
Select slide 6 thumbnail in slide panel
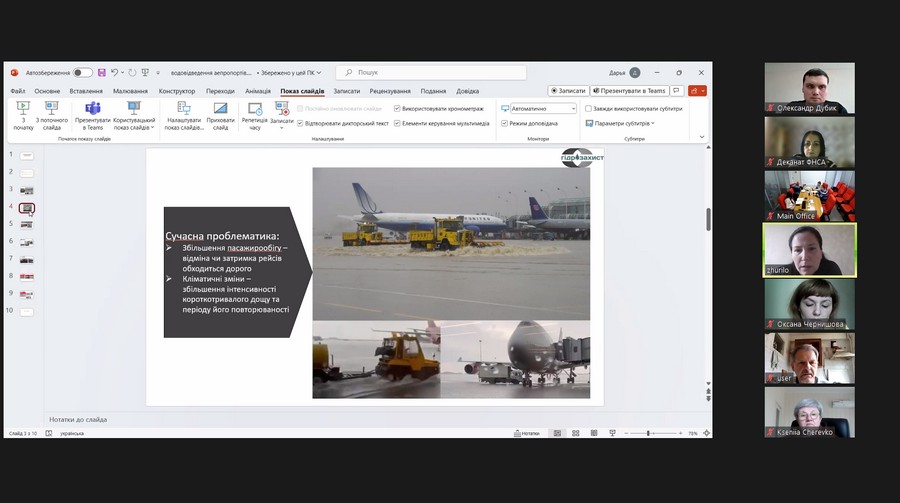point(27,242)
